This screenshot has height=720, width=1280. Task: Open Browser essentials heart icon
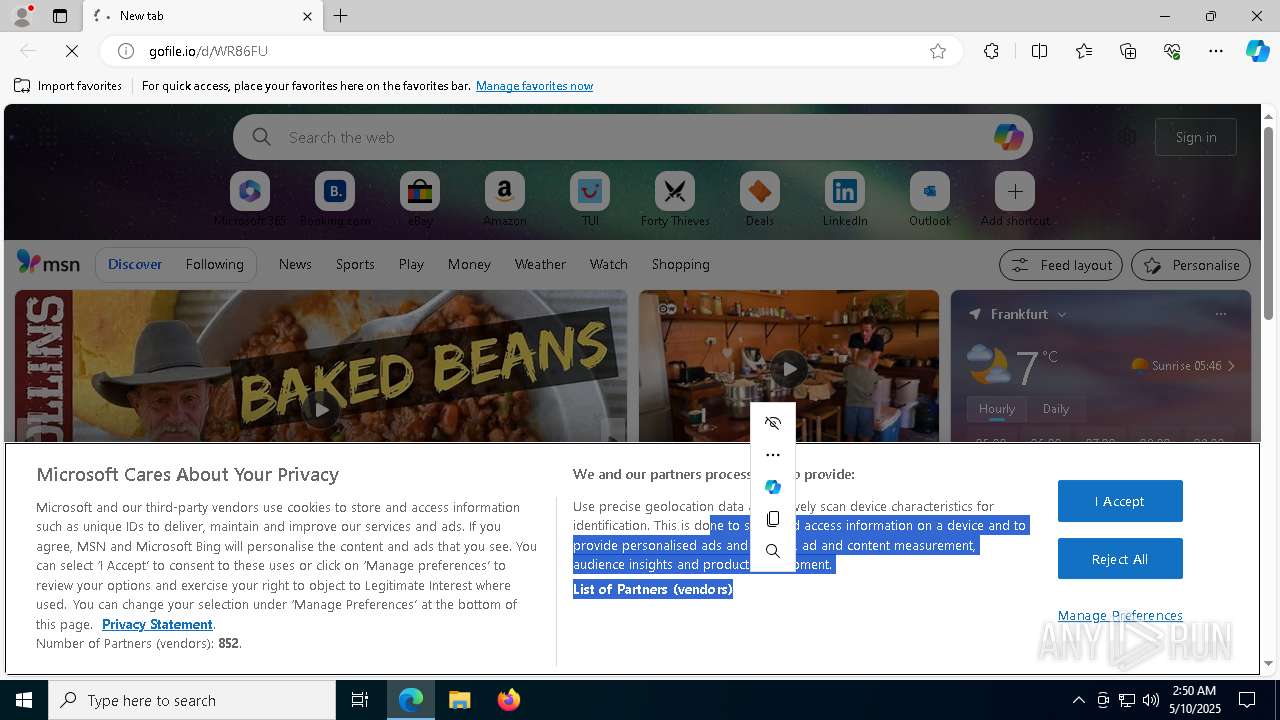[x=1172, y=51]
